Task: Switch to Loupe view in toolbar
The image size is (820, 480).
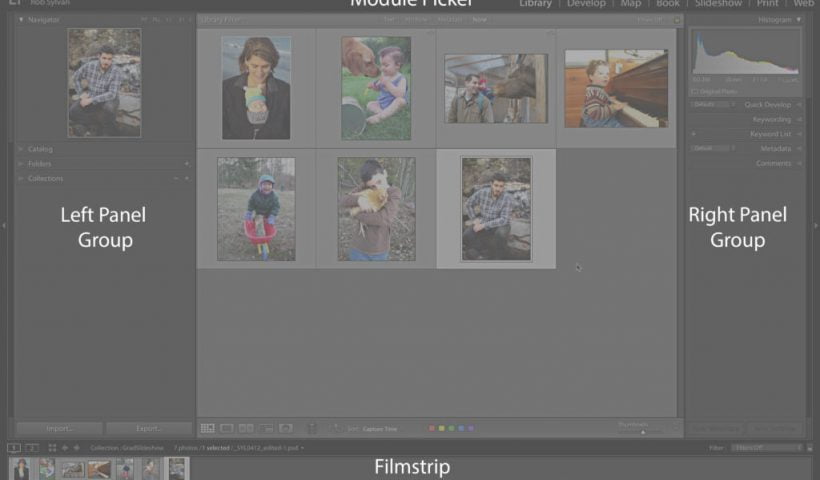Action: [x=227, y=428]
